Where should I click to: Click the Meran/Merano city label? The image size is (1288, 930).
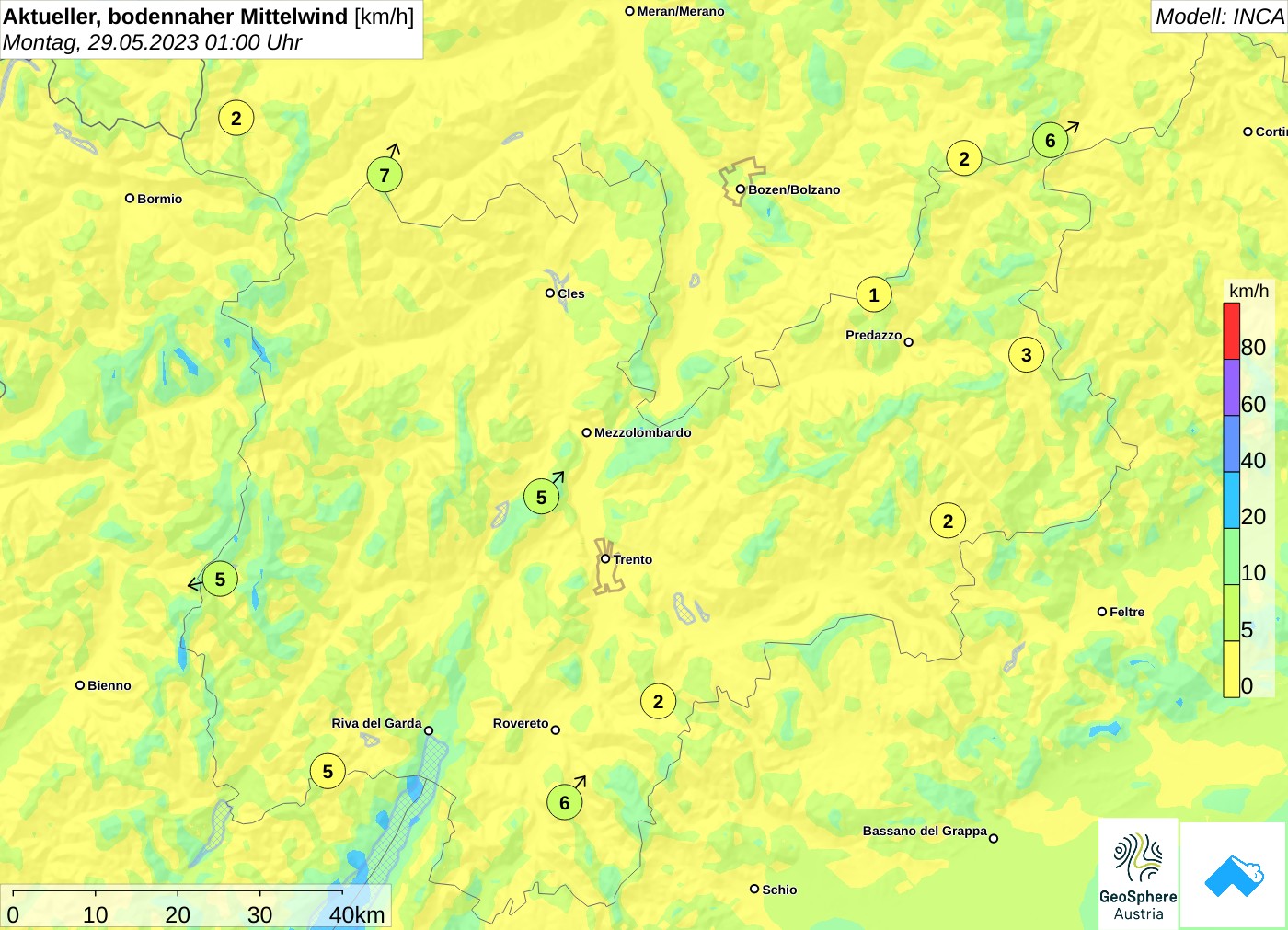coord(681,11)
